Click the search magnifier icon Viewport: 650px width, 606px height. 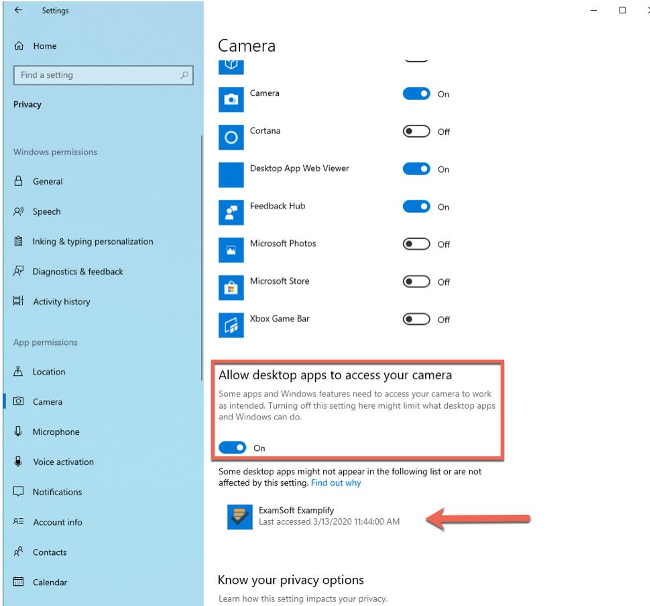(184, 75)
